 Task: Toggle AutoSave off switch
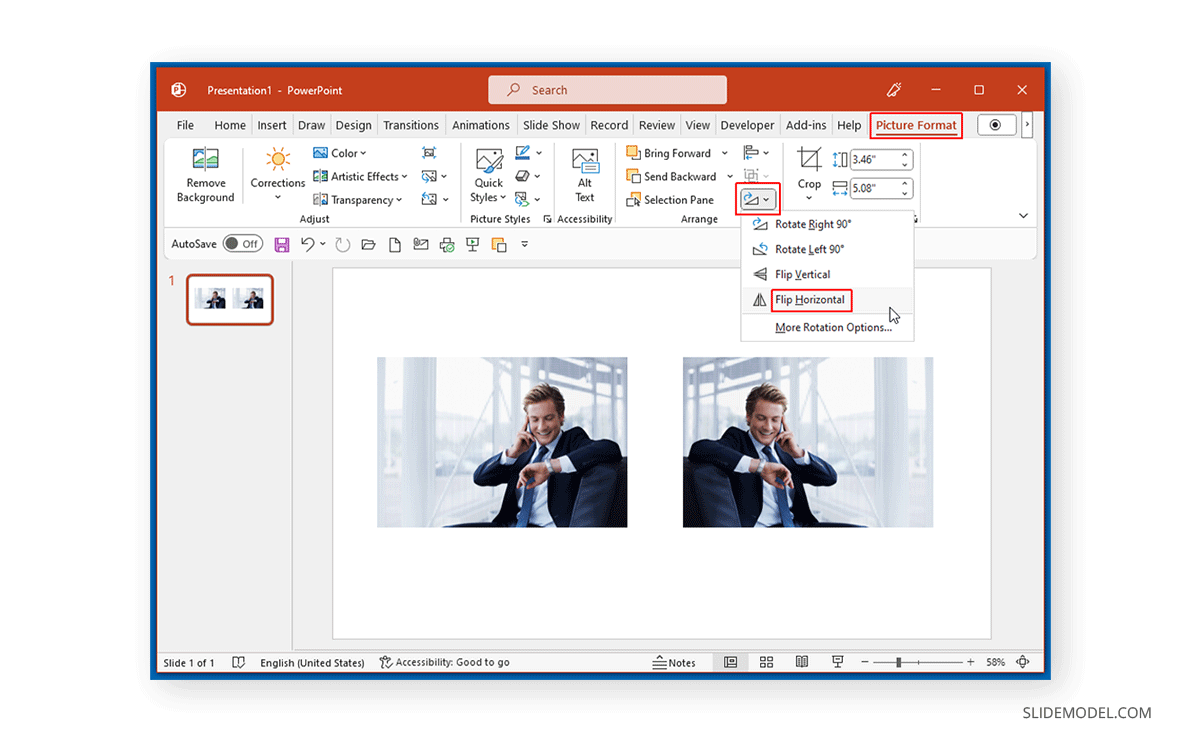point(243,243)
